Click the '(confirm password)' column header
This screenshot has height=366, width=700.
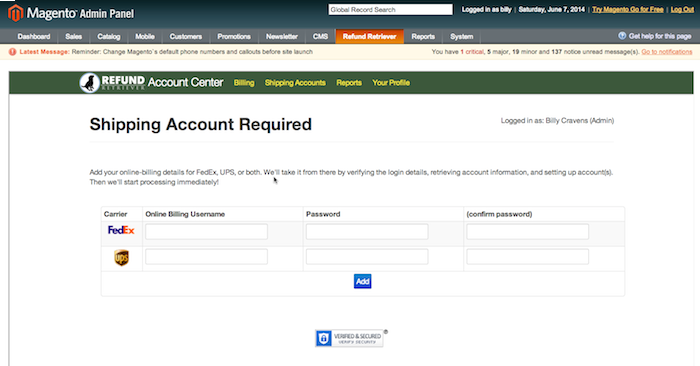click(499, 214)
